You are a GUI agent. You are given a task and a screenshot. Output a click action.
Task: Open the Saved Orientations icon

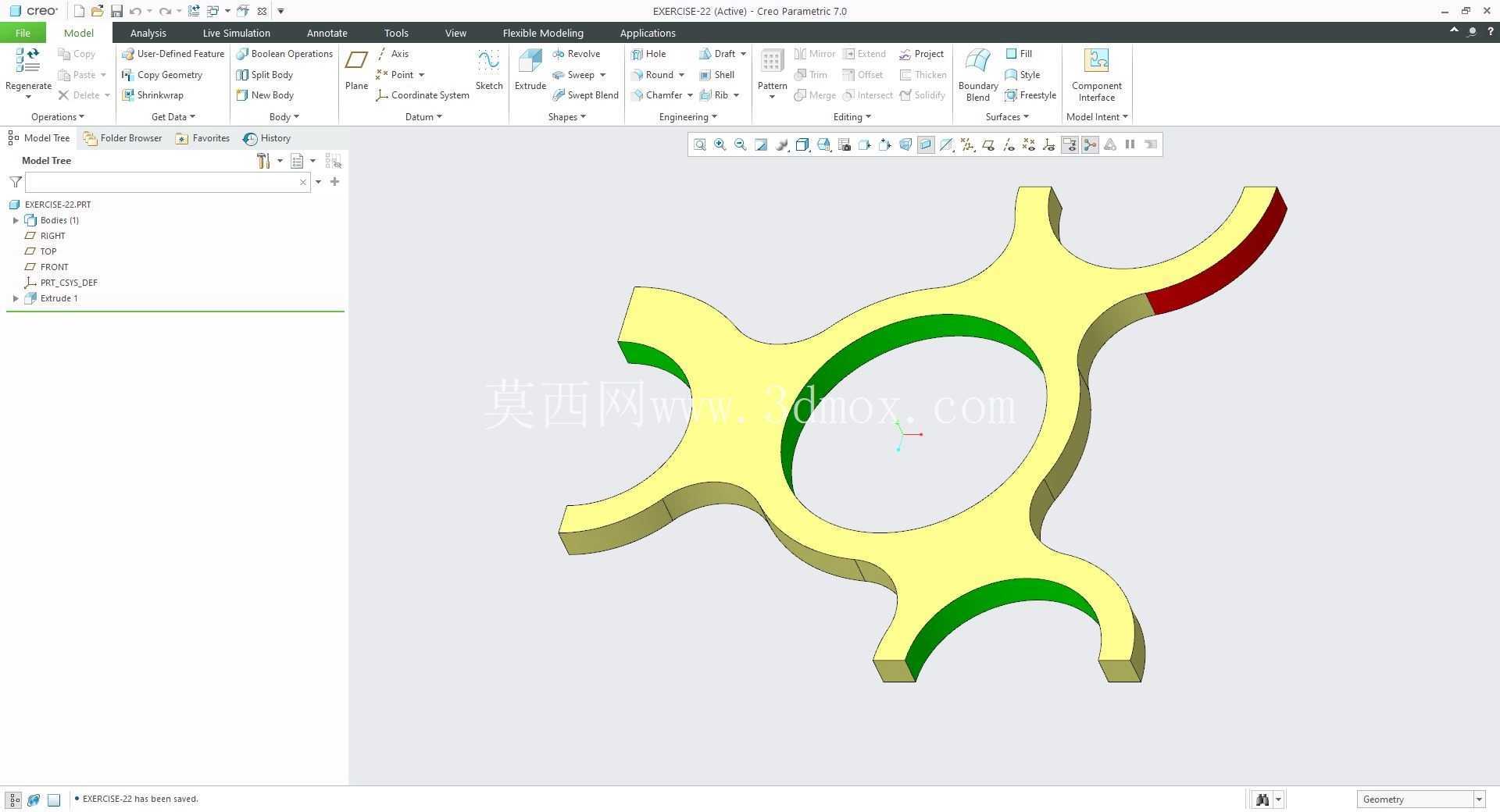[x=823, y=144]
